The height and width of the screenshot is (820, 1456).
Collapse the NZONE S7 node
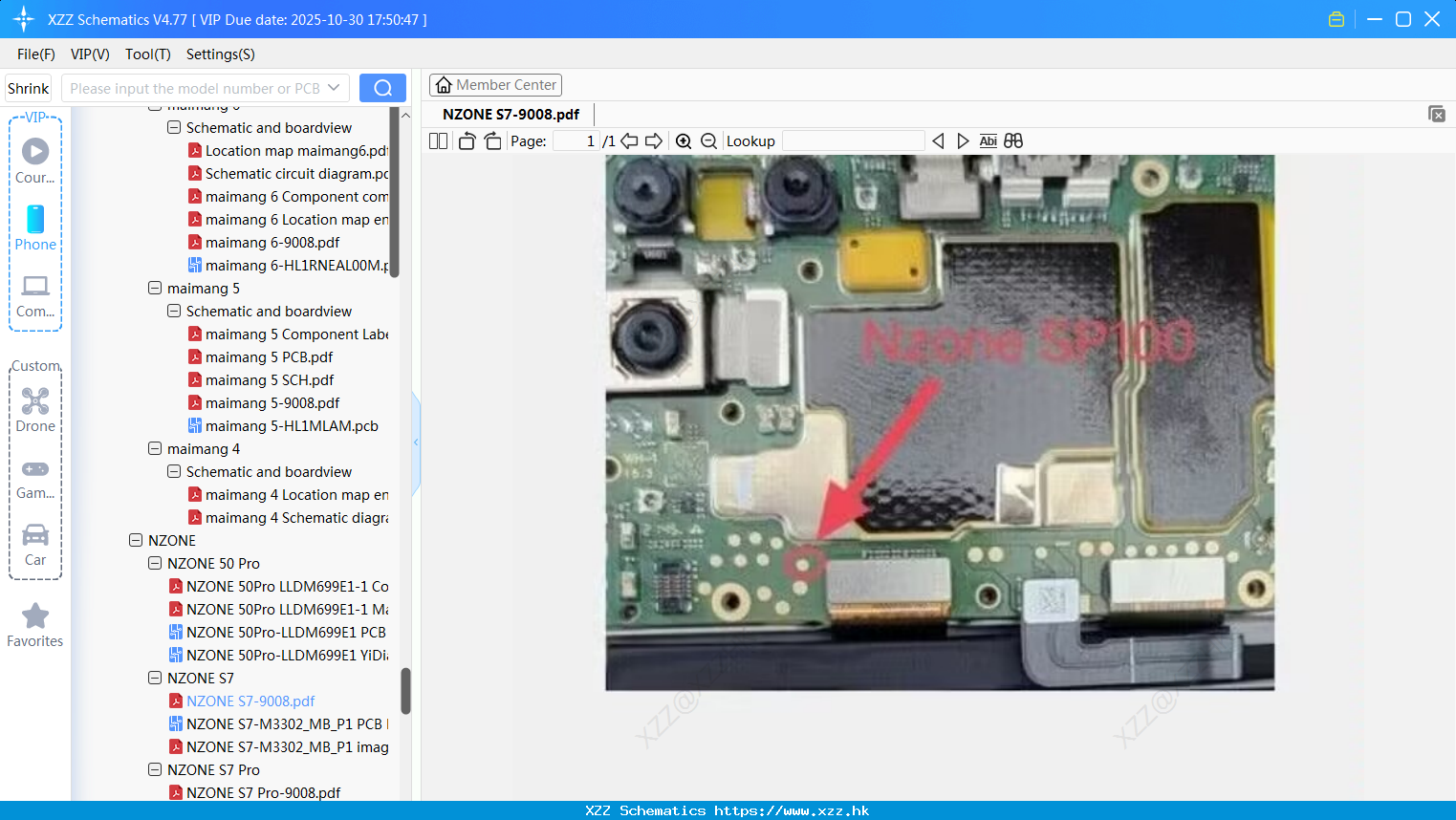click(155, 678)
